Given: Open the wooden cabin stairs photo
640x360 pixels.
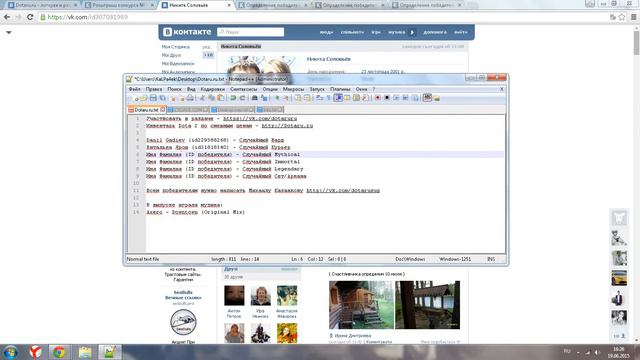Looking at the screenshot, I should [361, 305].
